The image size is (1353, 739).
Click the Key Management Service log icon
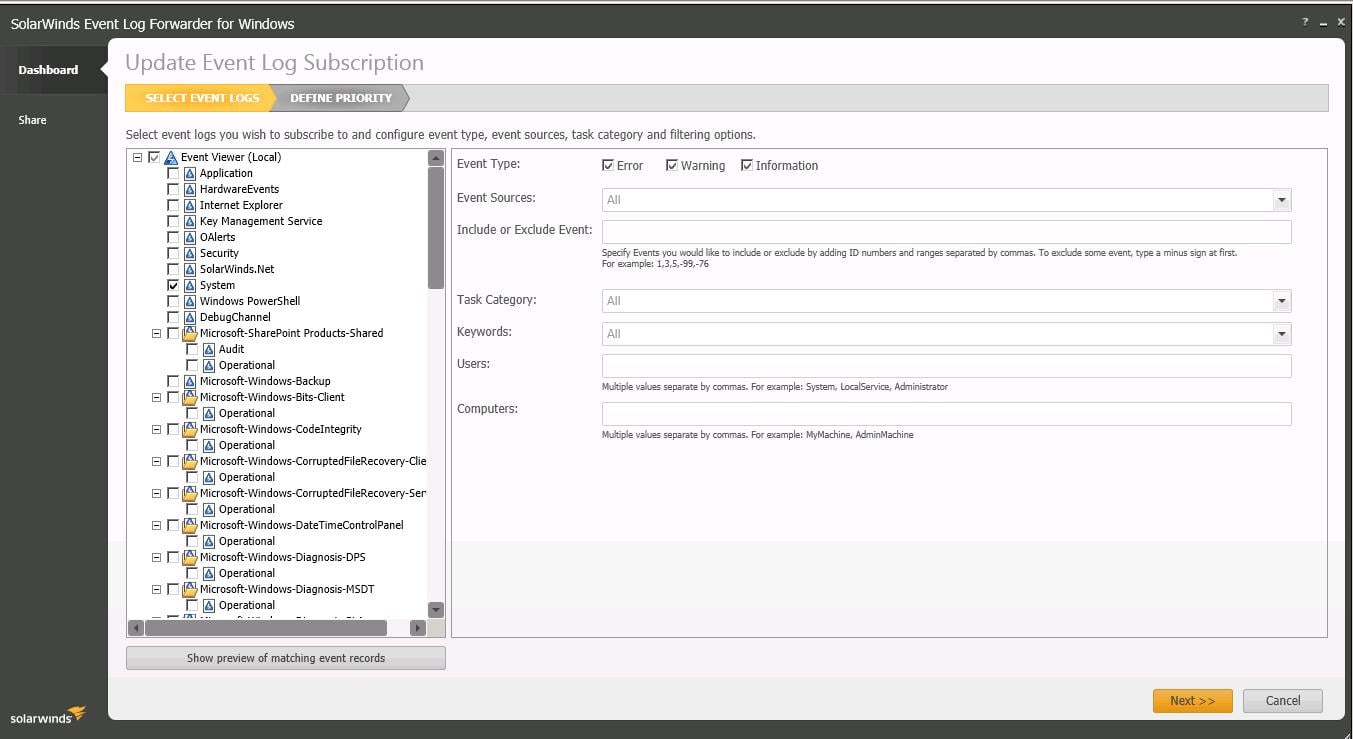(x=190, y=221)
